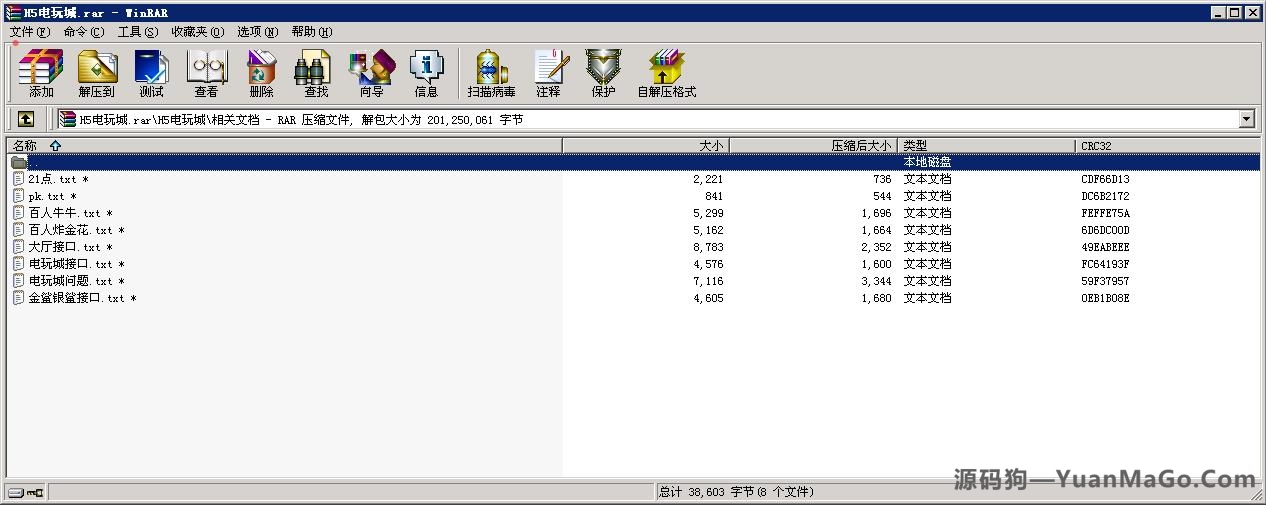Viewport: 1266px width, 505px height.
Task: Run the 测试 (Test) archive tool
Action: [x=151, y=74]
